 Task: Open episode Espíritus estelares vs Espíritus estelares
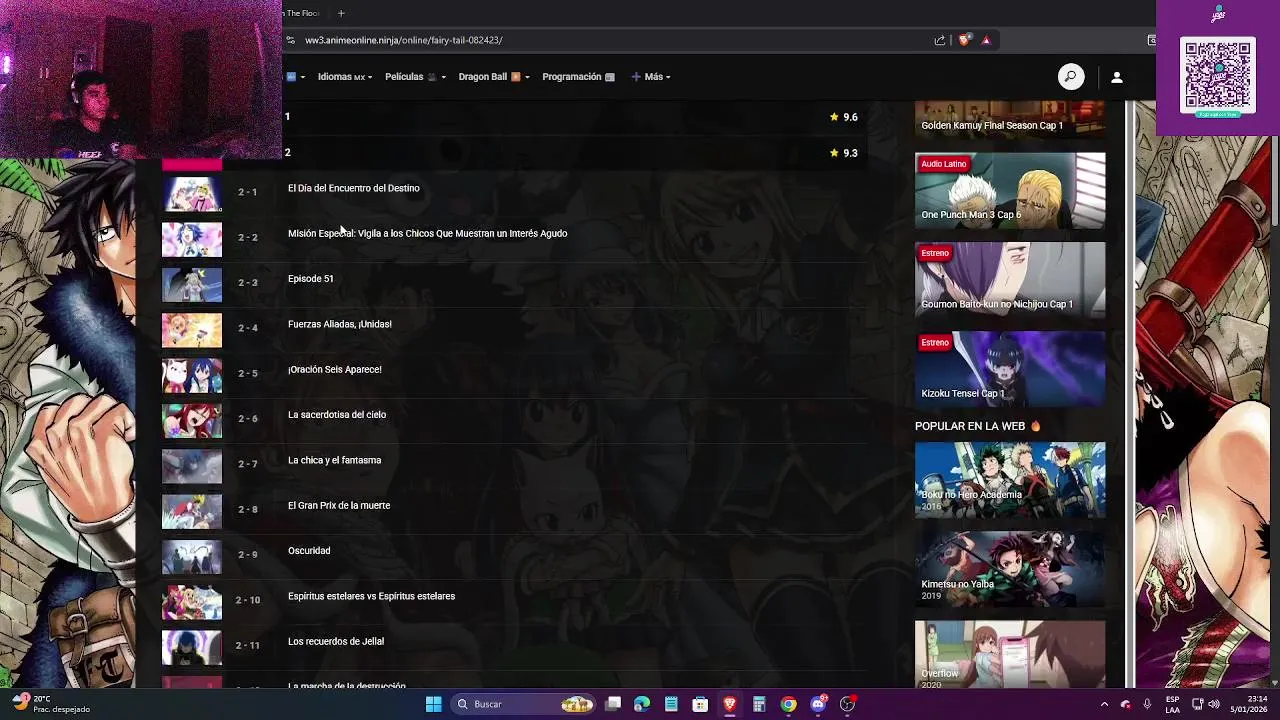click(x=371, y=596)
